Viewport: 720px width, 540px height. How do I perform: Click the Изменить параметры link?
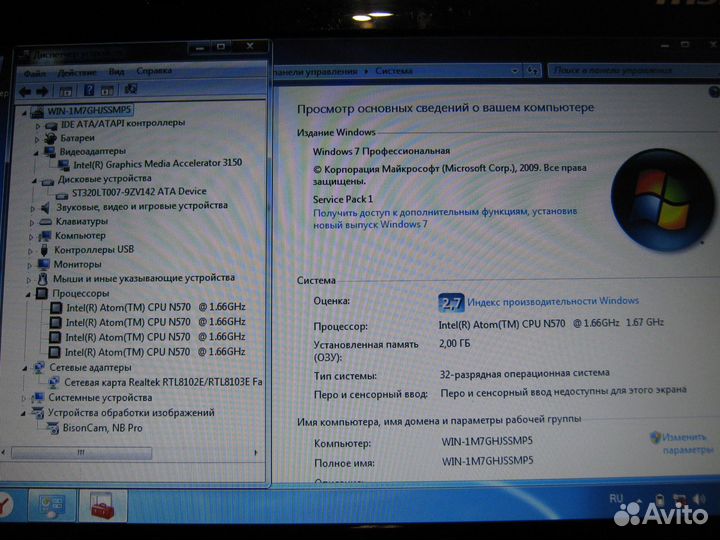click(x=685, y=443)
